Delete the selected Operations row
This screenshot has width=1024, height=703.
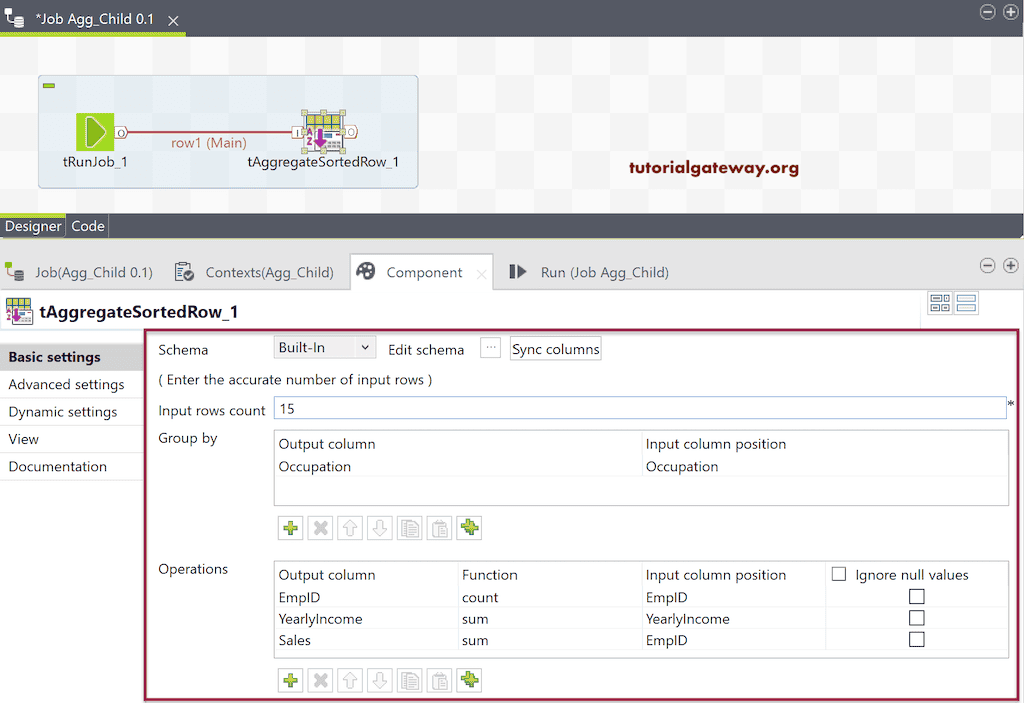click(319, 680)
